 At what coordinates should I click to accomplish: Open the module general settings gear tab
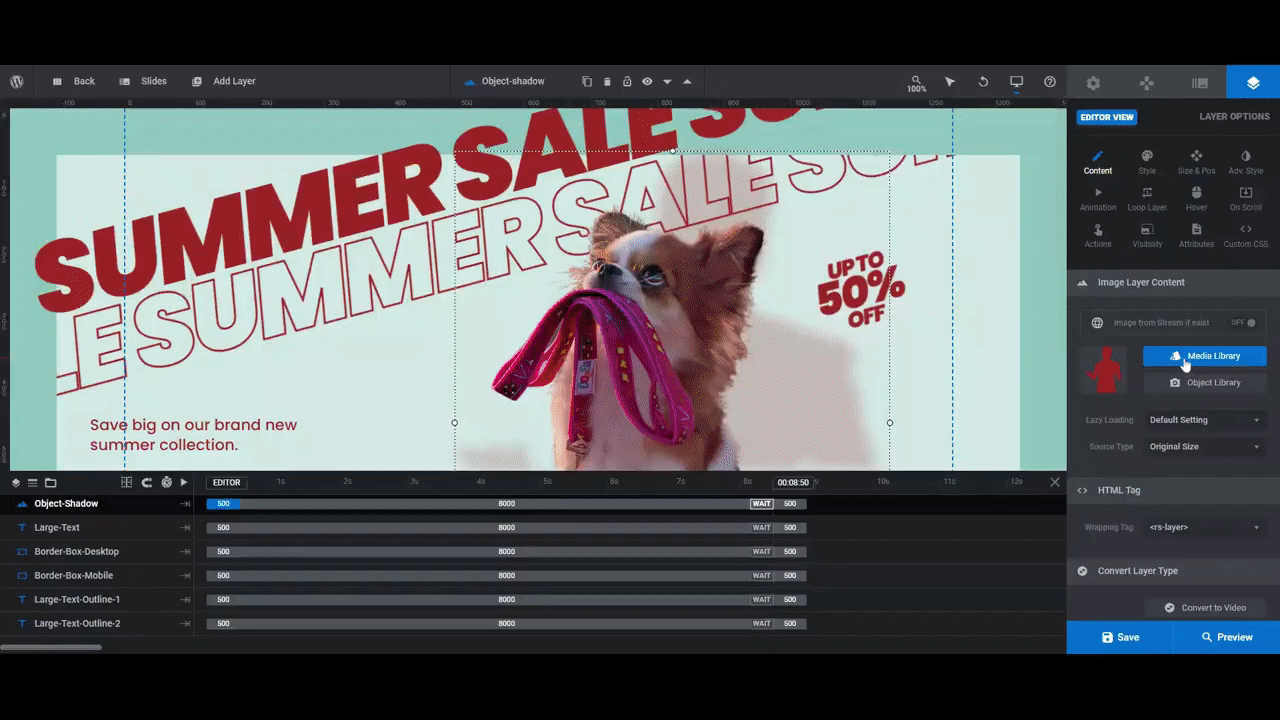(1093, 83)
